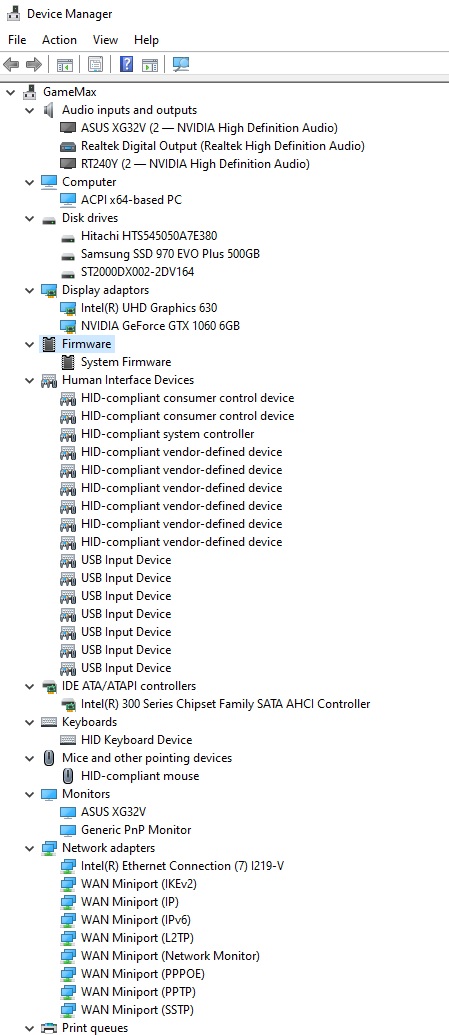Click the Disk drives category icon

click(x=49, y=218)
